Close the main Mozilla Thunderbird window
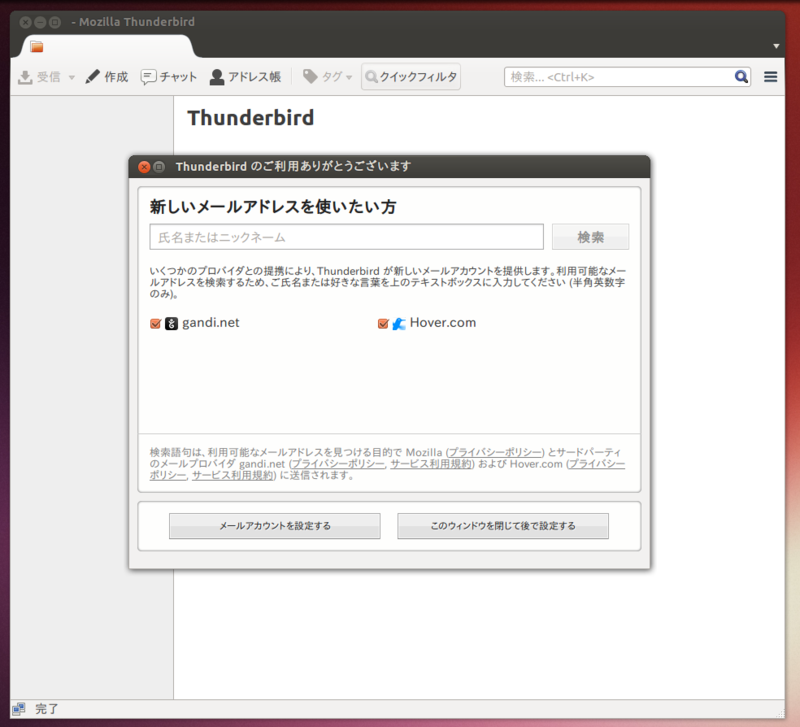 pos(26,22)
